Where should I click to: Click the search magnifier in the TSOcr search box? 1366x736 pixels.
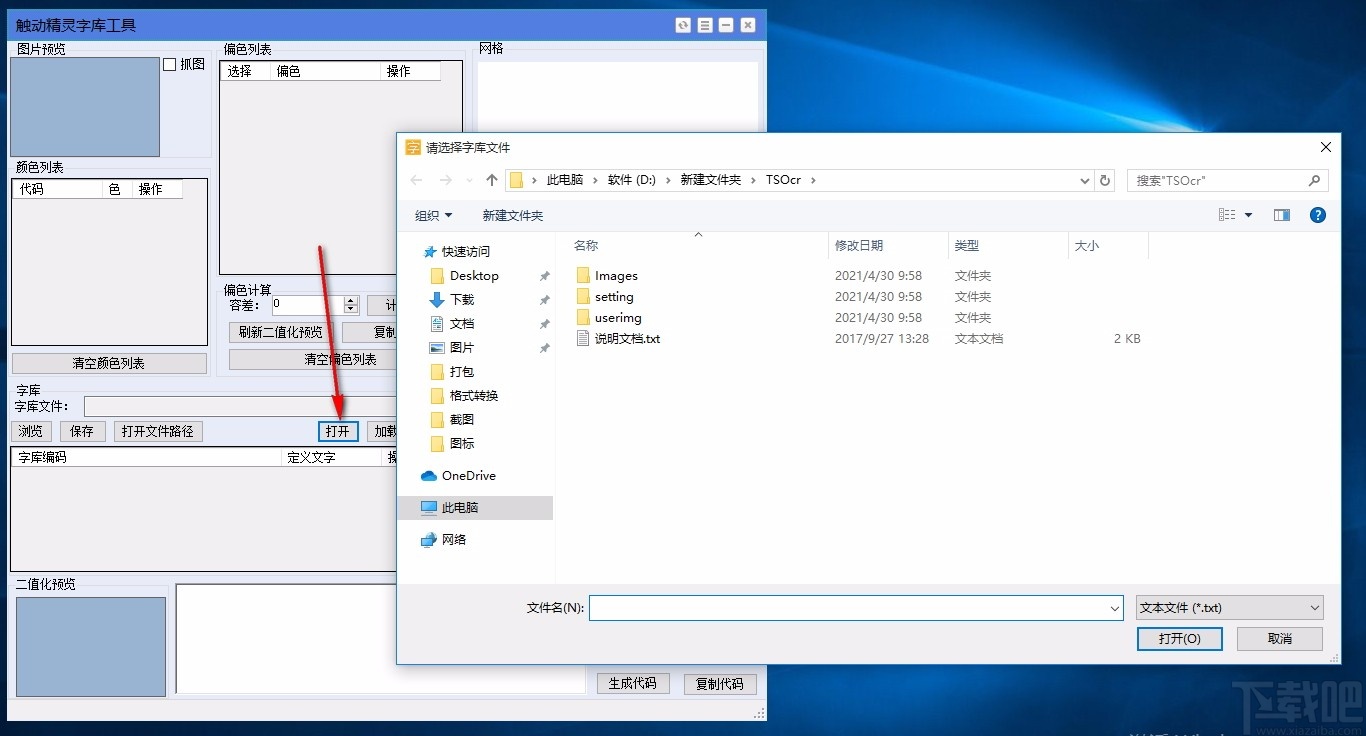pyautogui.click(x=1313, y=180)
